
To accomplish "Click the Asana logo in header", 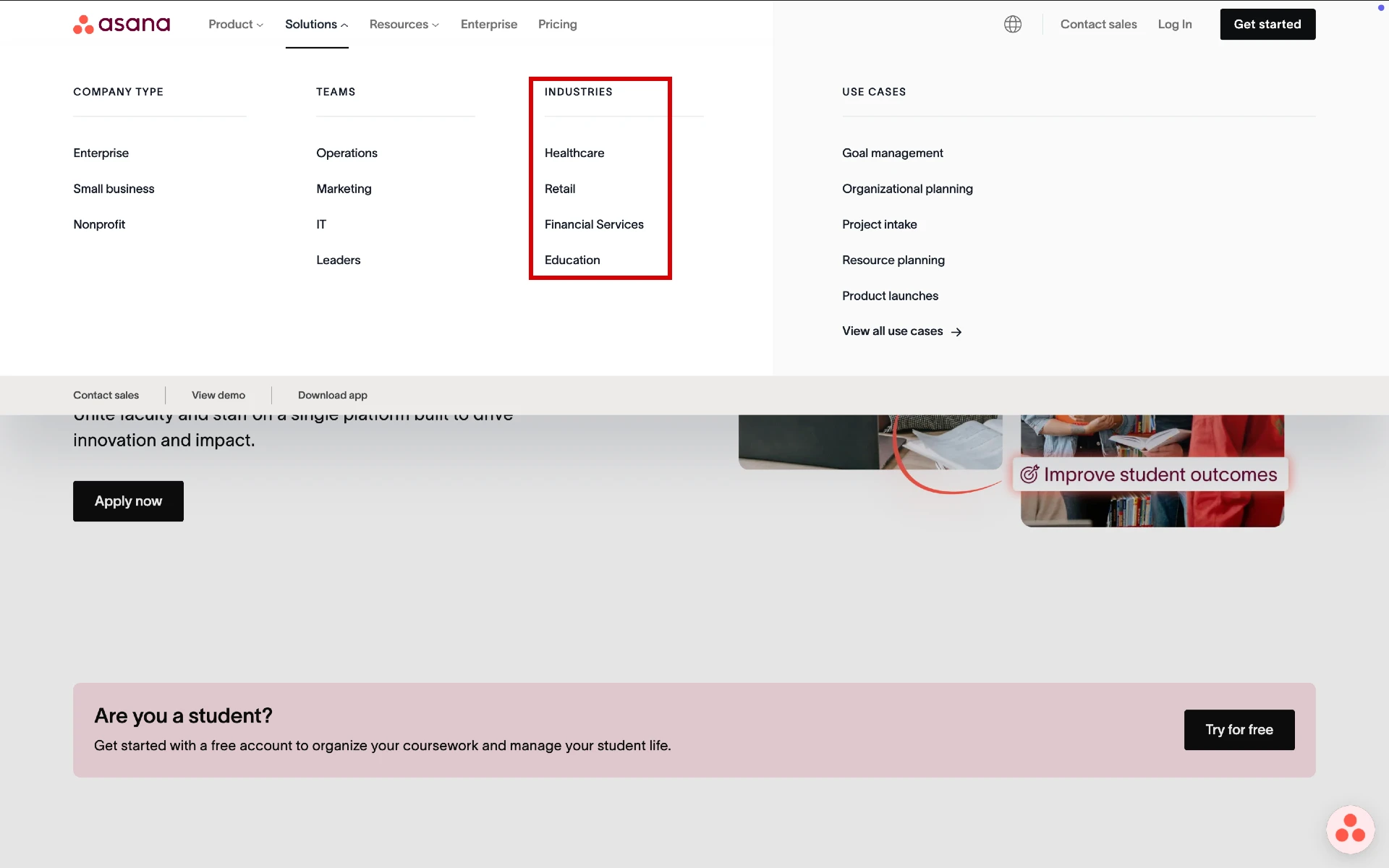I will pyautogui.click(x=122, y=24).
